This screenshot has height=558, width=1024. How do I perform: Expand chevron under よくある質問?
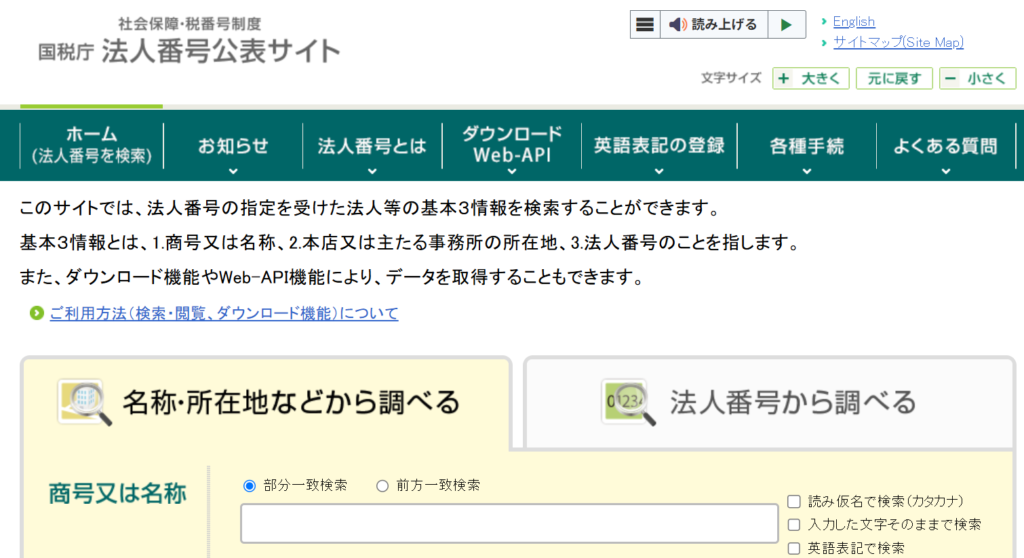(x=946, y=171)
